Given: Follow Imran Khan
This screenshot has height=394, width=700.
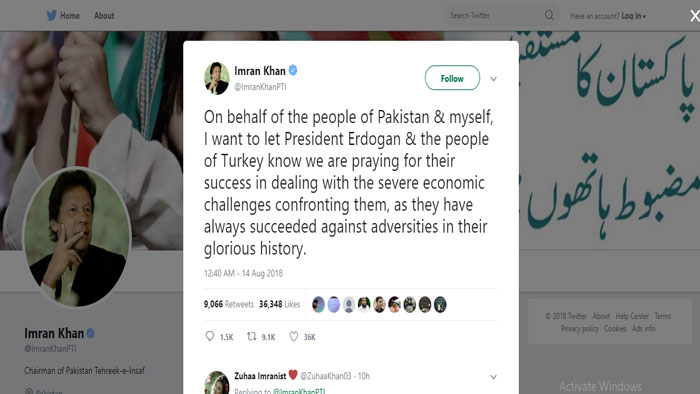Looking at the screenshot, I should (x=452, y=78).
